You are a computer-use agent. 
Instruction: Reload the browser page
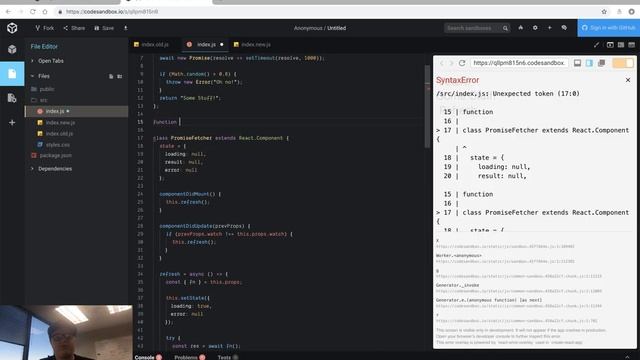(x=33, y=12)
